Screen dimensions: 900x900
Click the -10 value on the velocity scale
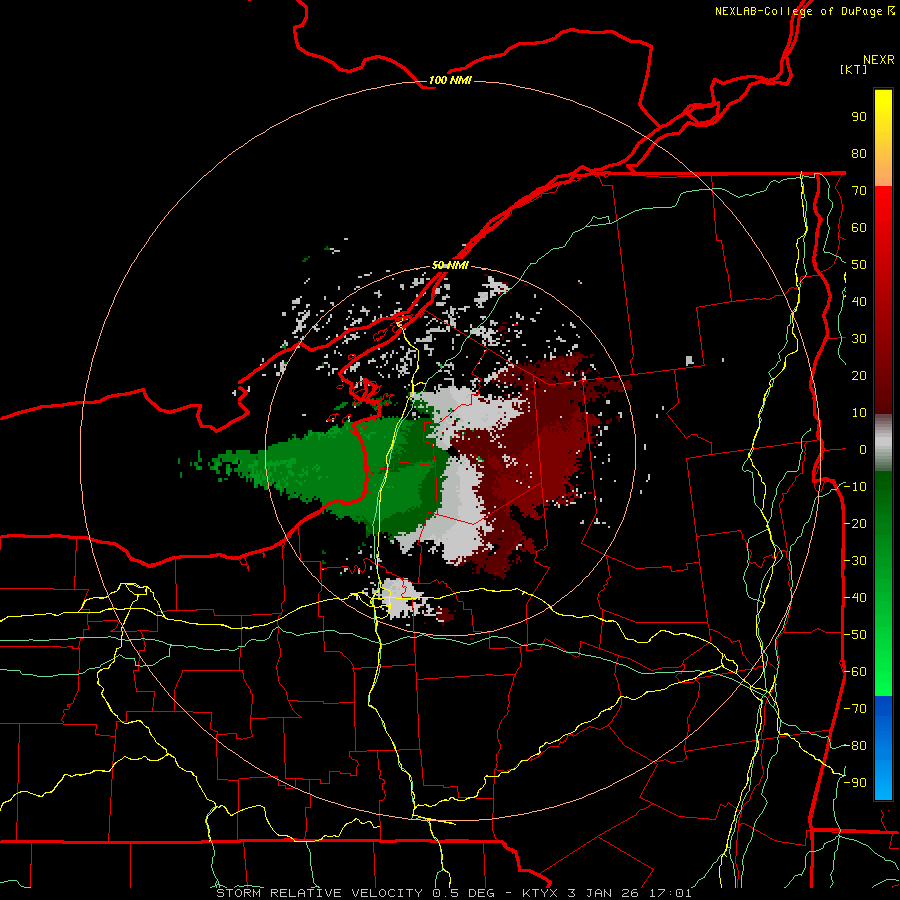coord(855,487)
